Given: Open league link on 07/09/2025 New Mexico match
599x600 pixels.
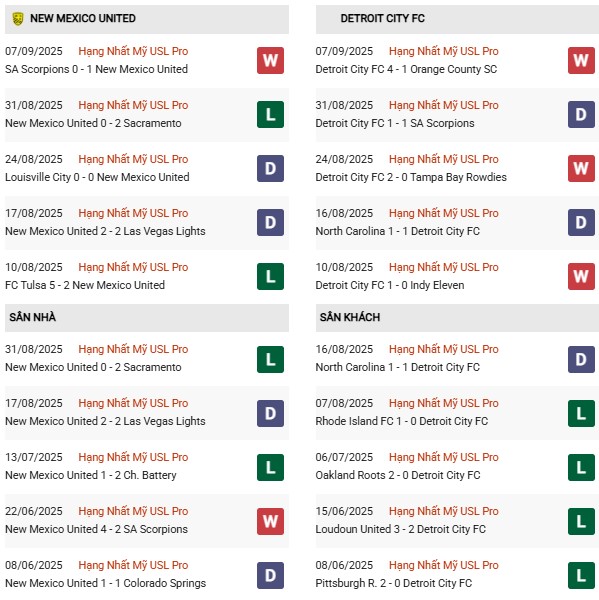Looking at the screenshot, I should (x=133, y=51).
